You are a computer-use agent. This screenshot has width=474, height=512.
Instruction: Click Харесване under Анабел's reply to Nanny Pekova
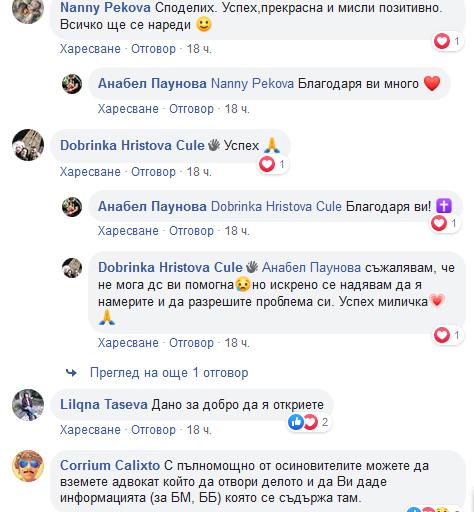128,109
